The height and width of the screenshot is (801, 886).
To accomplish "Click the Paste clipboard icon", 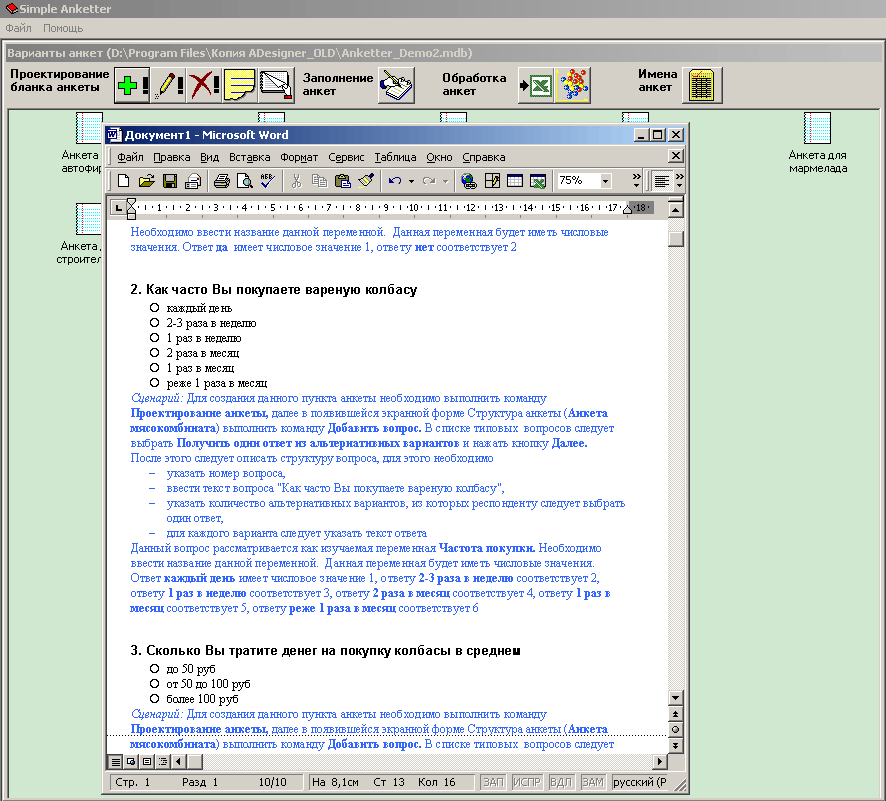I will 342,181.
